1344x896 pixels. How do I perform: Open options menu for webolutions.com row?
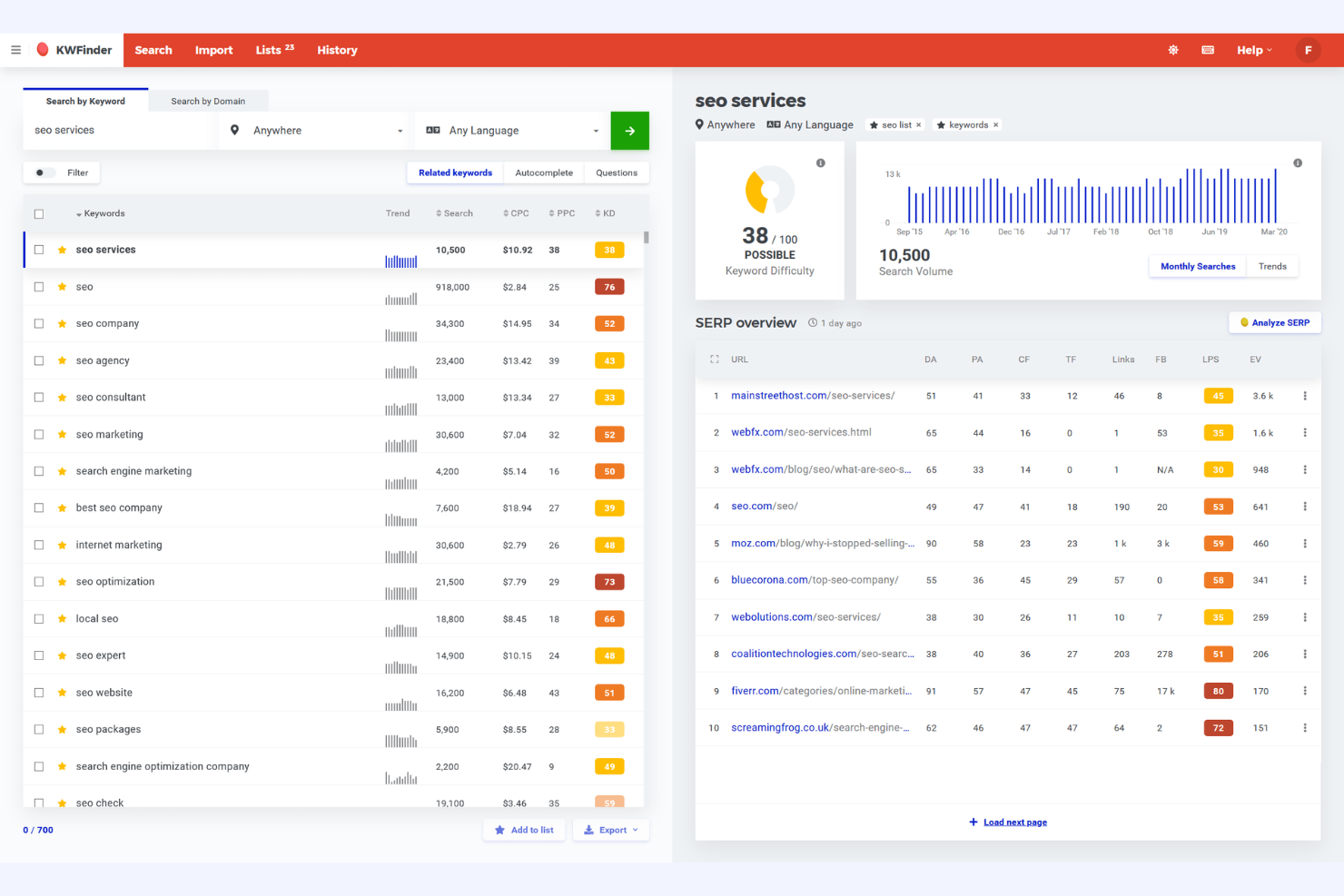[x=1305, y=617]
